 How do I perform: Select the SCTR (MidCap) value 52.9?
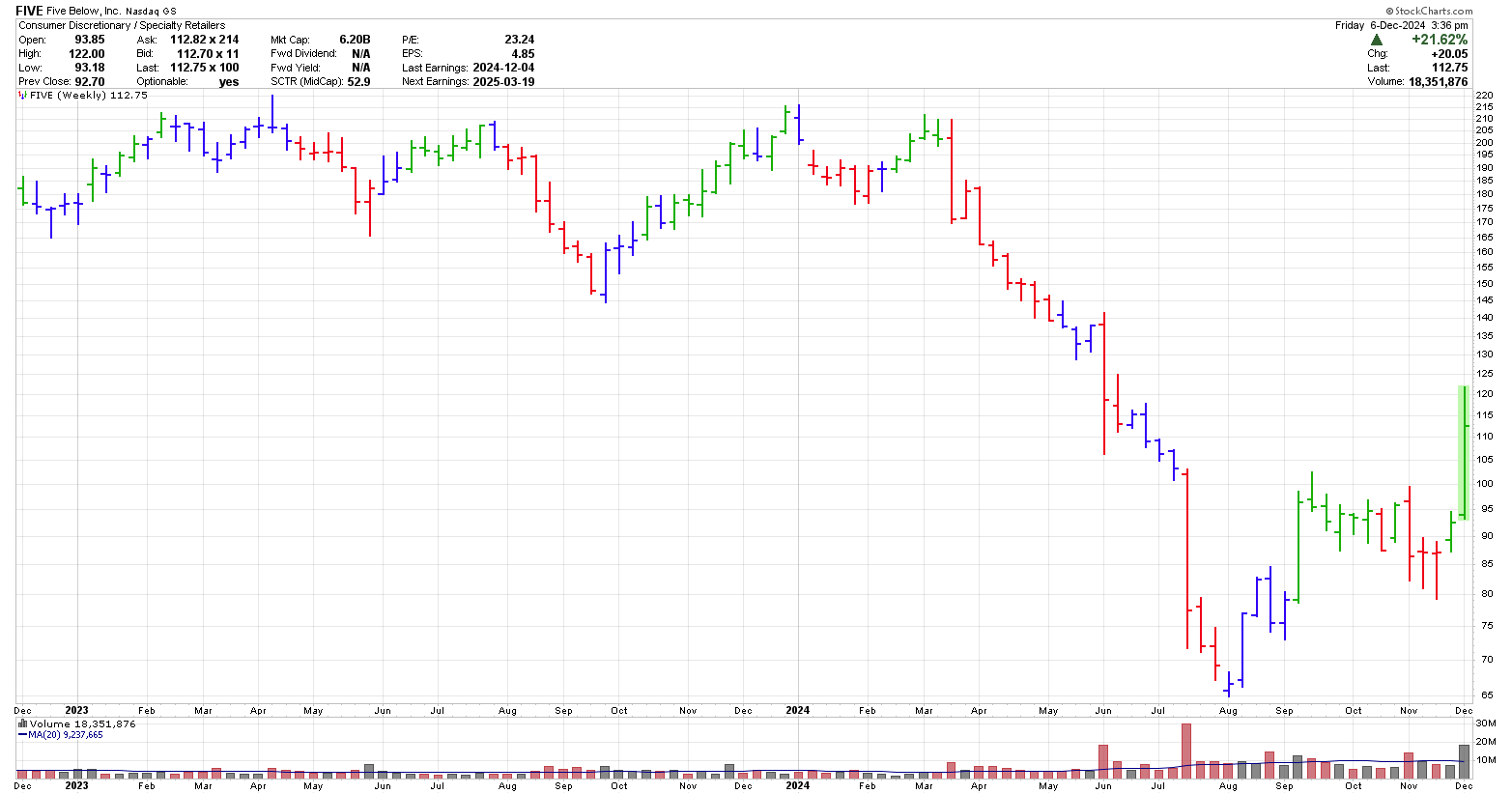(358, 82)
